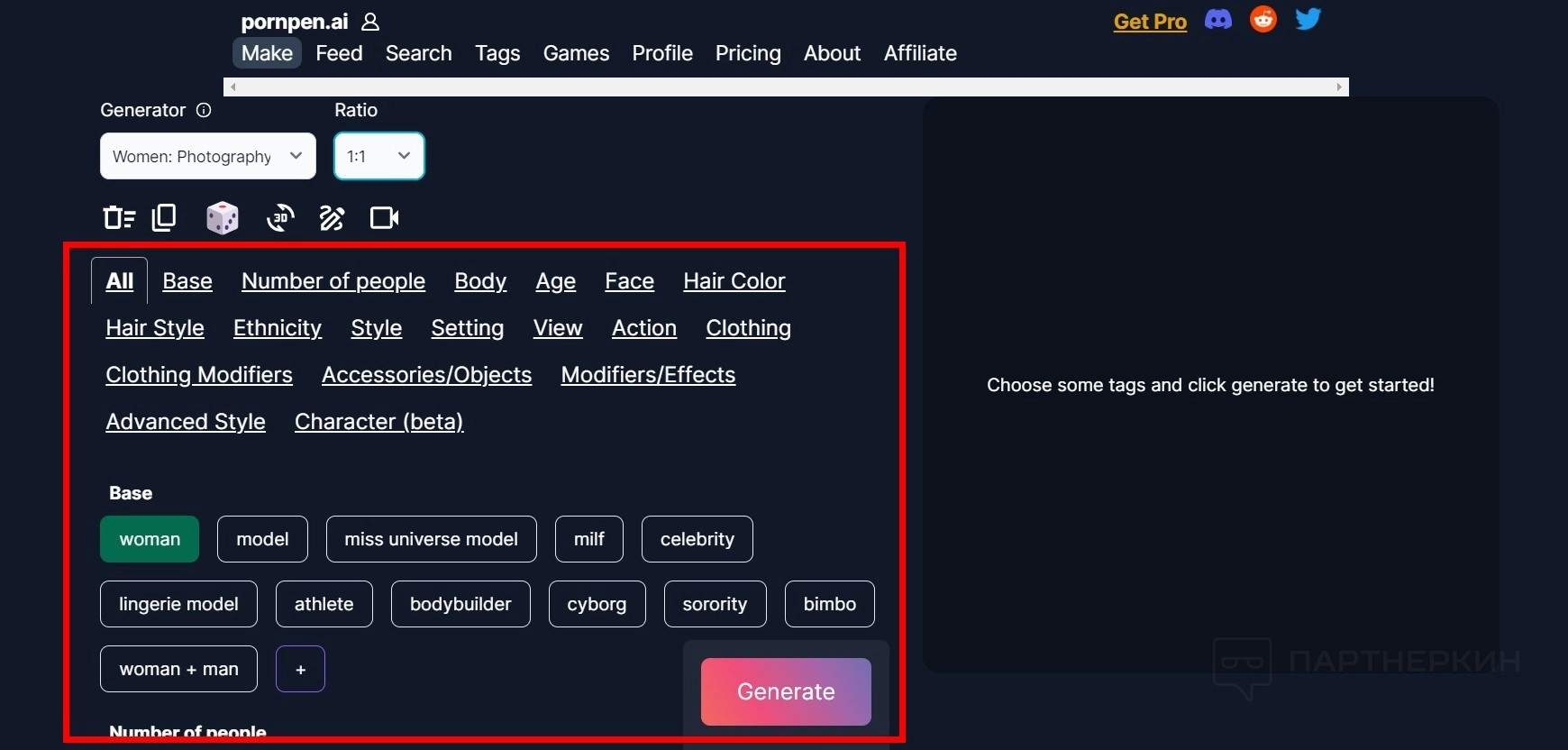Toggle the 'athlete' tag
Screen dimensions: 1568x750
pos(324,604)
